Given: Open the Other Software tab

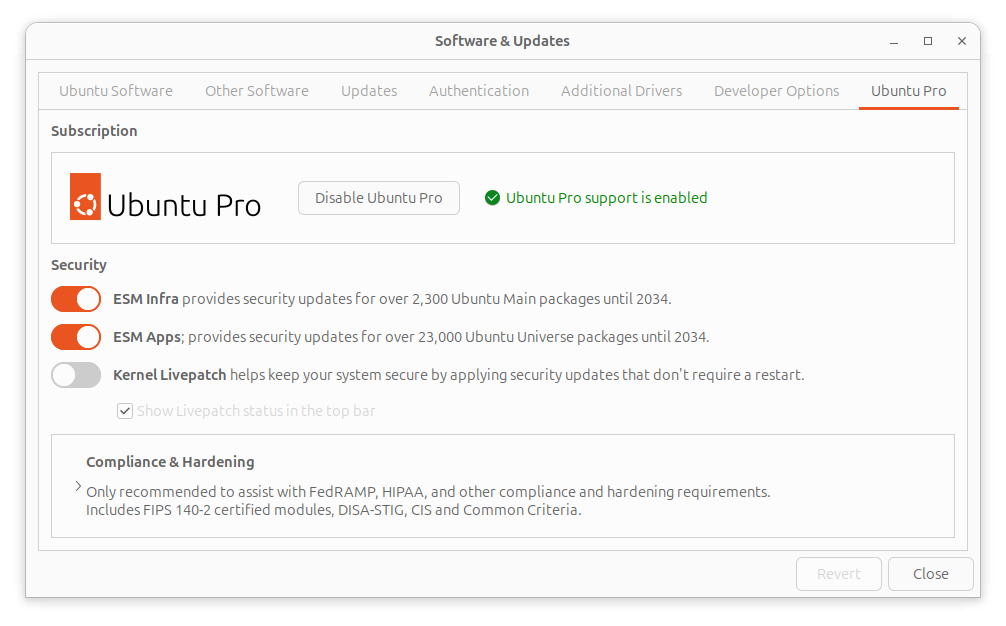Looking at the screenshot, I should (257, 91).
